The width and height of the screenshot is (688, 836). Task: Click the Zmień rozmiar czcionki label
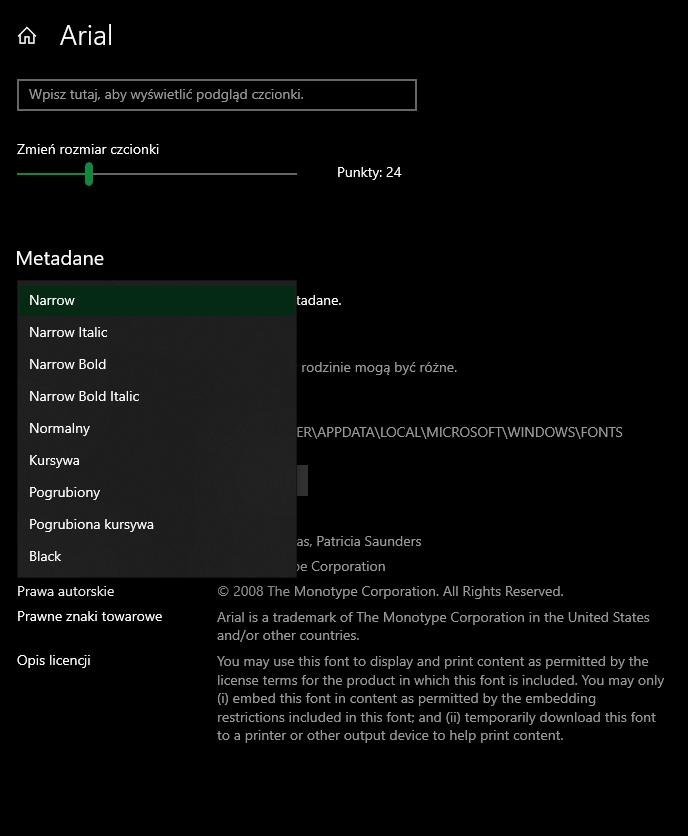click(88, 149)
